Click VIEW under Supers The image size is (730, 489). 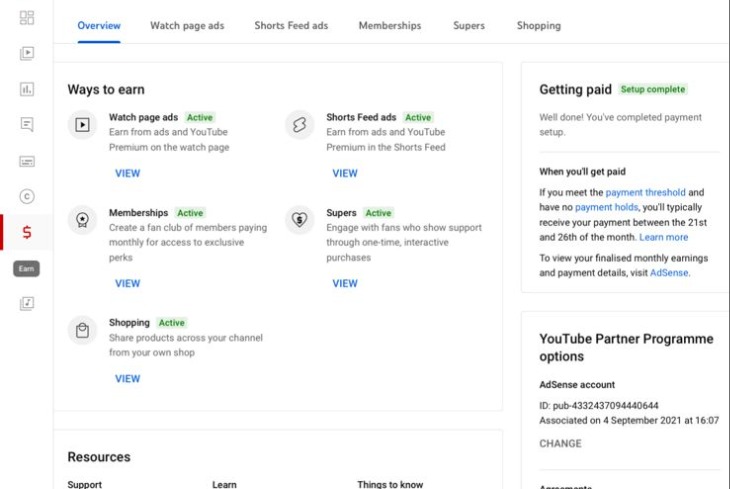pos(345,283)
